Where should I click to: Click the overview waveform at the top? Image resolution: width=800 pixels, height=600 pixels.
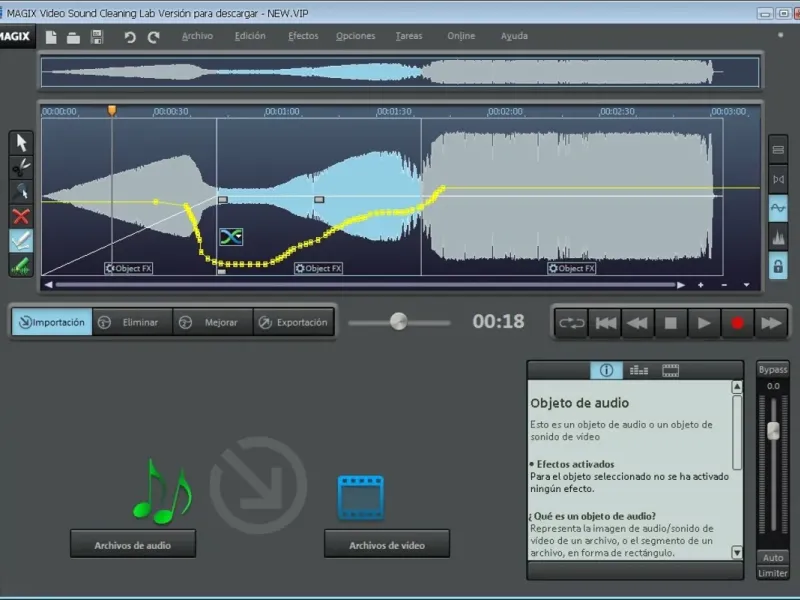[x=400, y=72]
